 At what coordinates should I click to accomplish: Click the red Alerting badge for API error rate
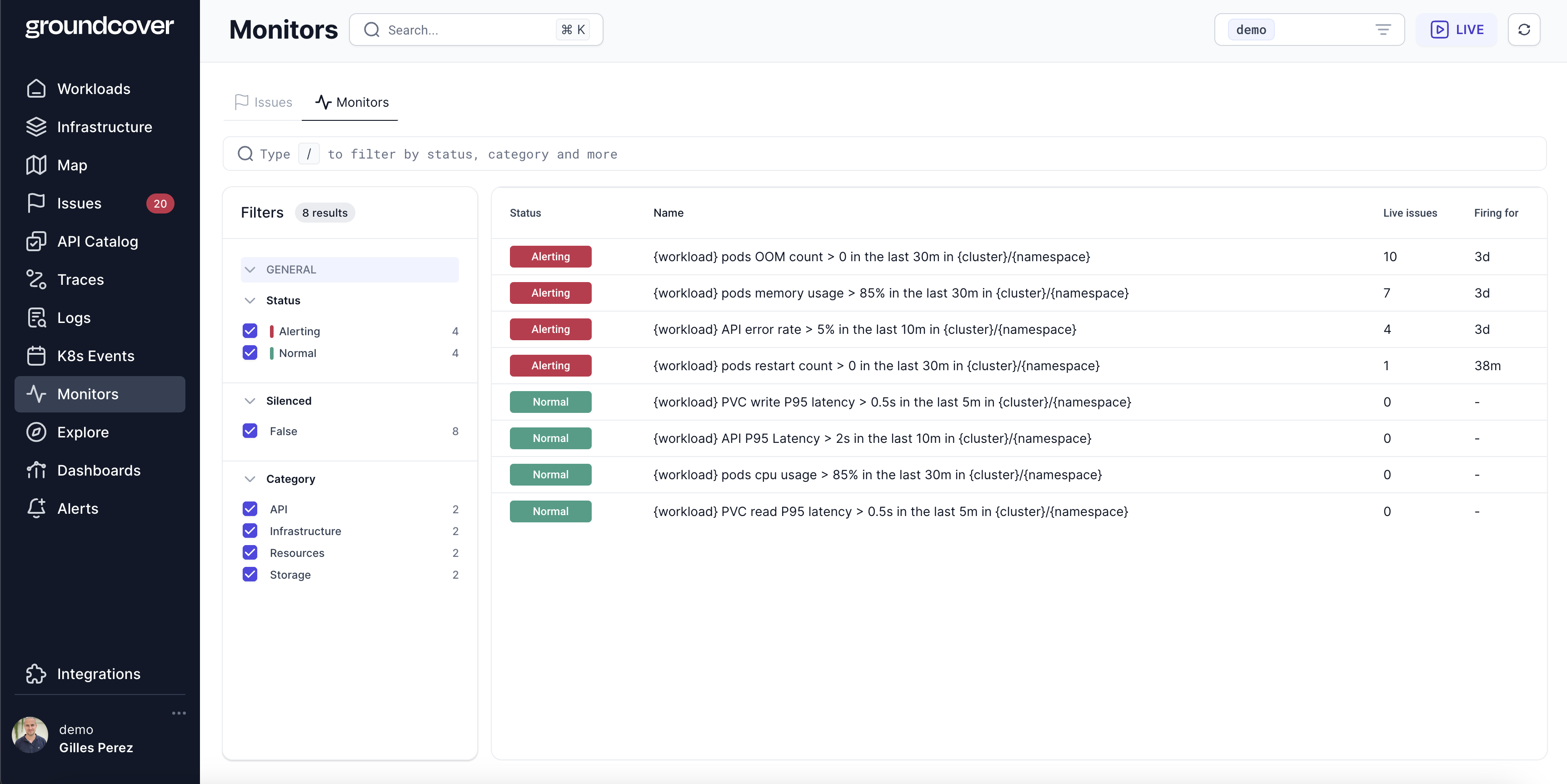[550, 329]
